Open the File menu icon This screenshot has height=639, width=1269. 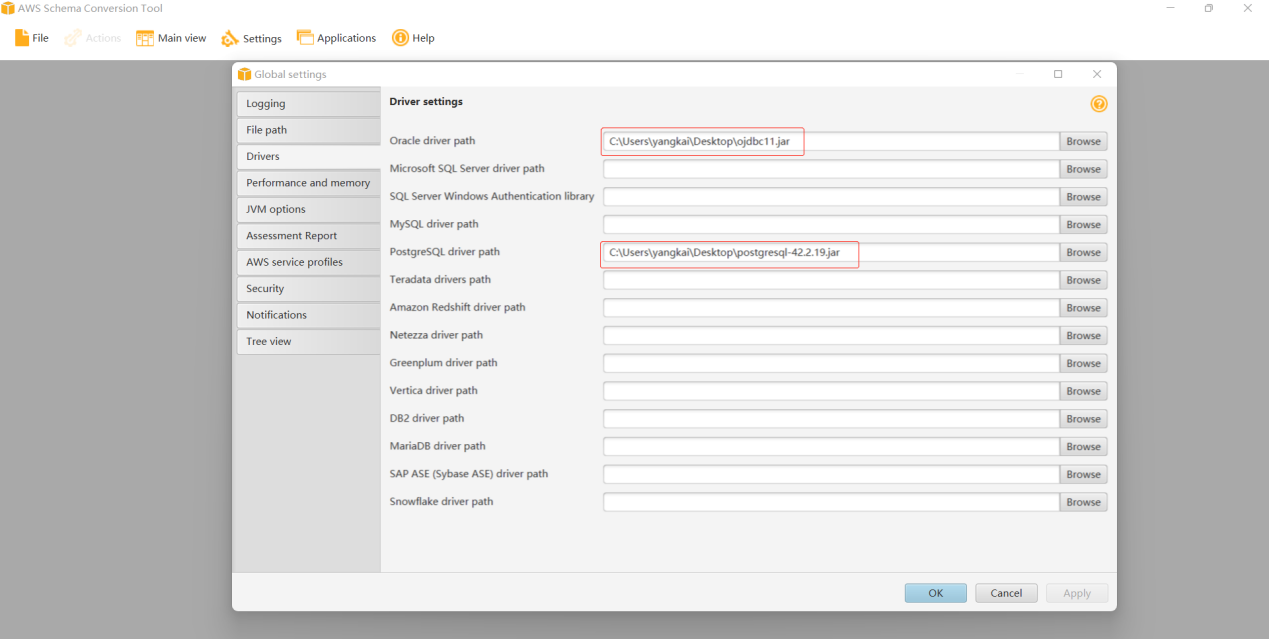coord(22,38)
